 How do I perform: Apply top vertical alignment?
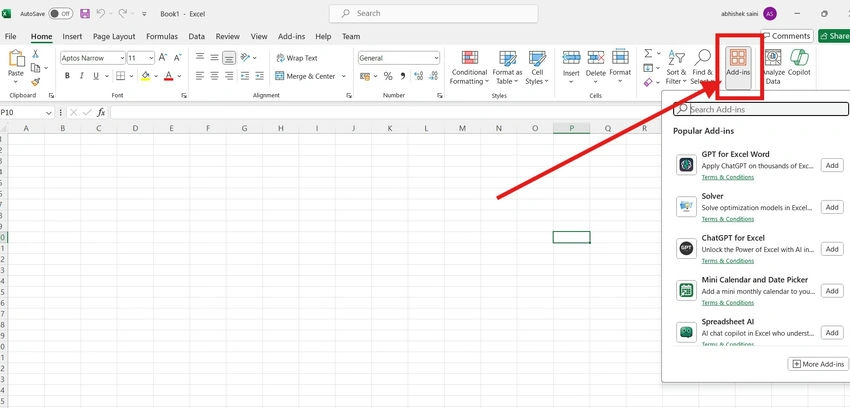[200, 57]
